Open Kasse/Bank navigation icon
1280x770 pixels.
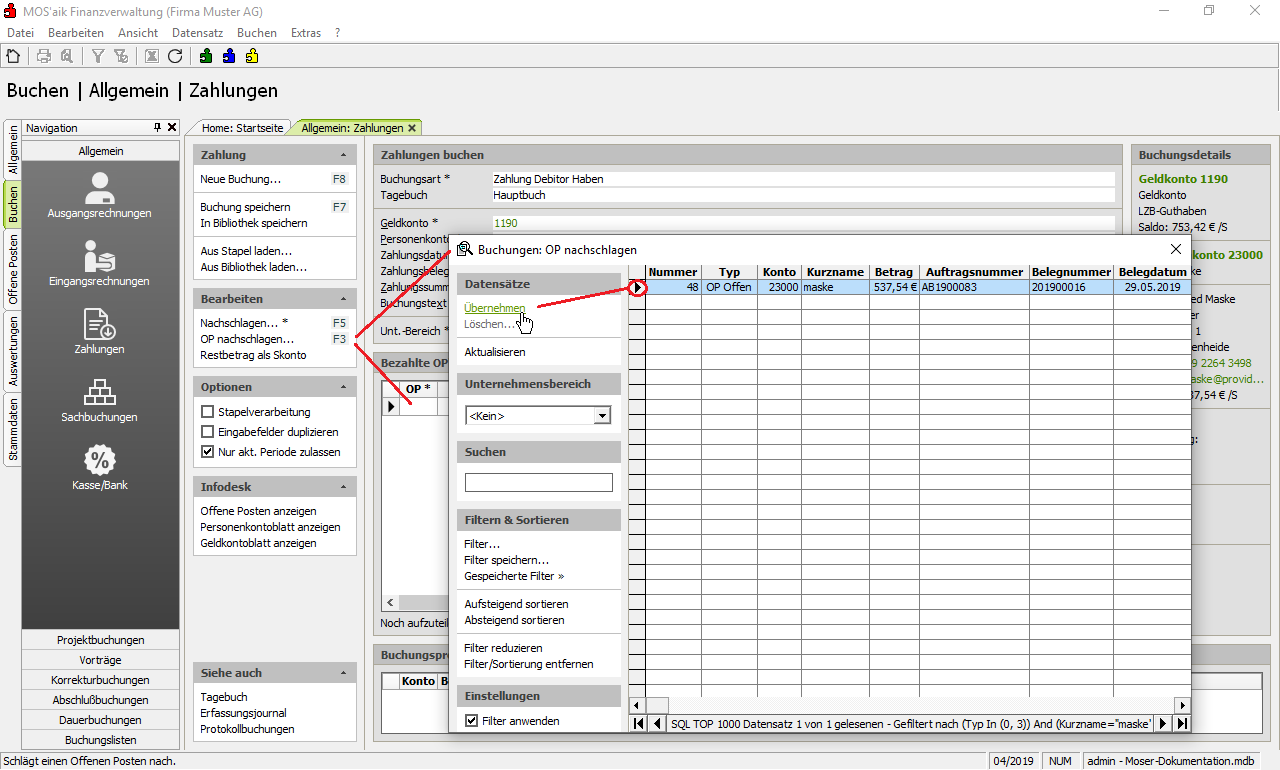(100, 468)
